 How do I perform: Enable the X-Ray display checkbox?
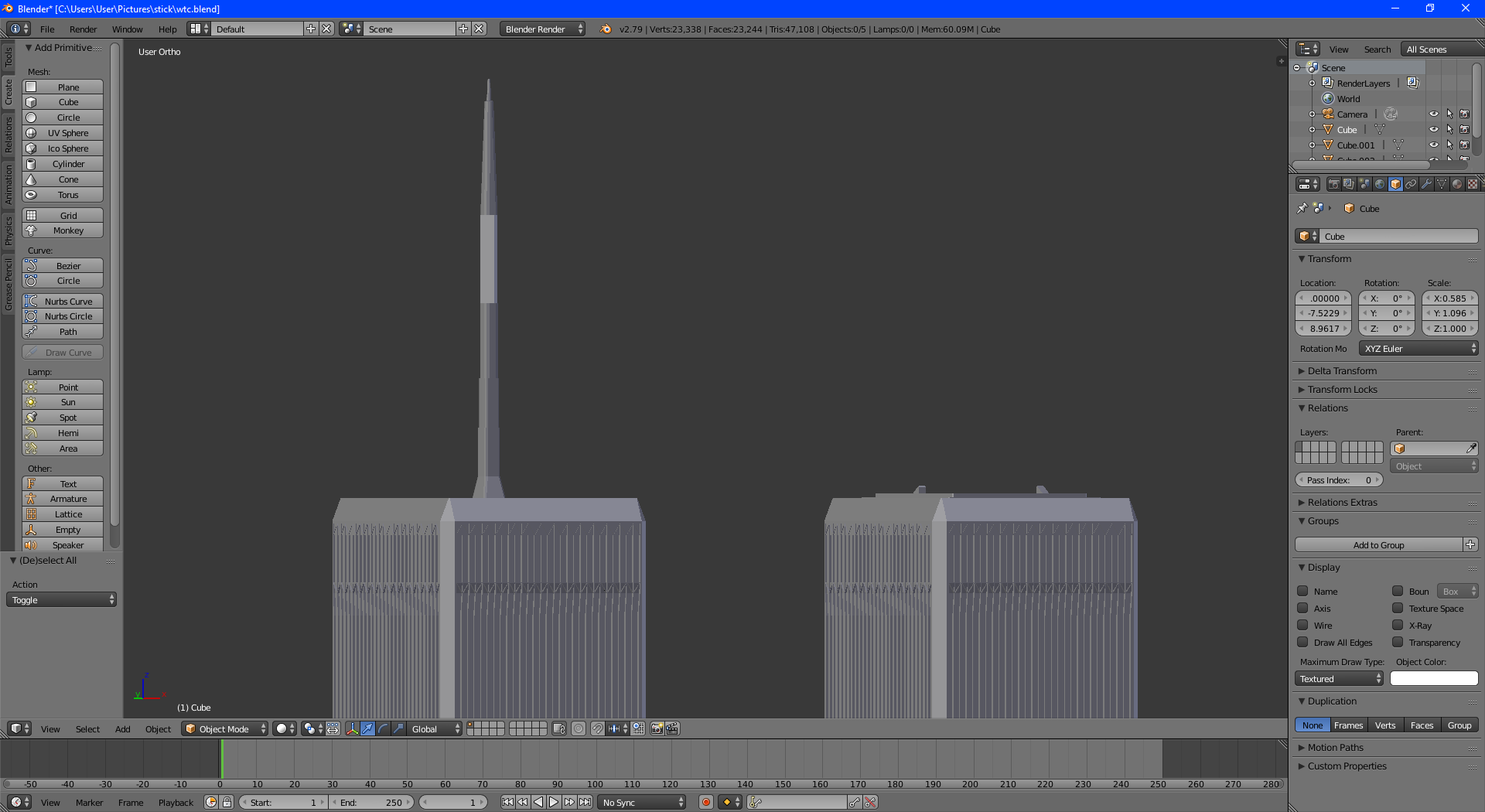pyautogui.click(x=1398, y=625)
